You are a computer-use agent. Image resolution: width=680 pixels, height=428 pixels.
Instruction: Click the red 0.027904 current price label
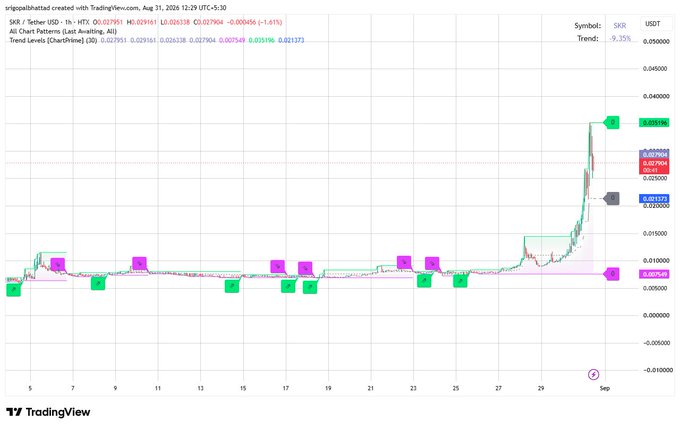tap(654, 166)
